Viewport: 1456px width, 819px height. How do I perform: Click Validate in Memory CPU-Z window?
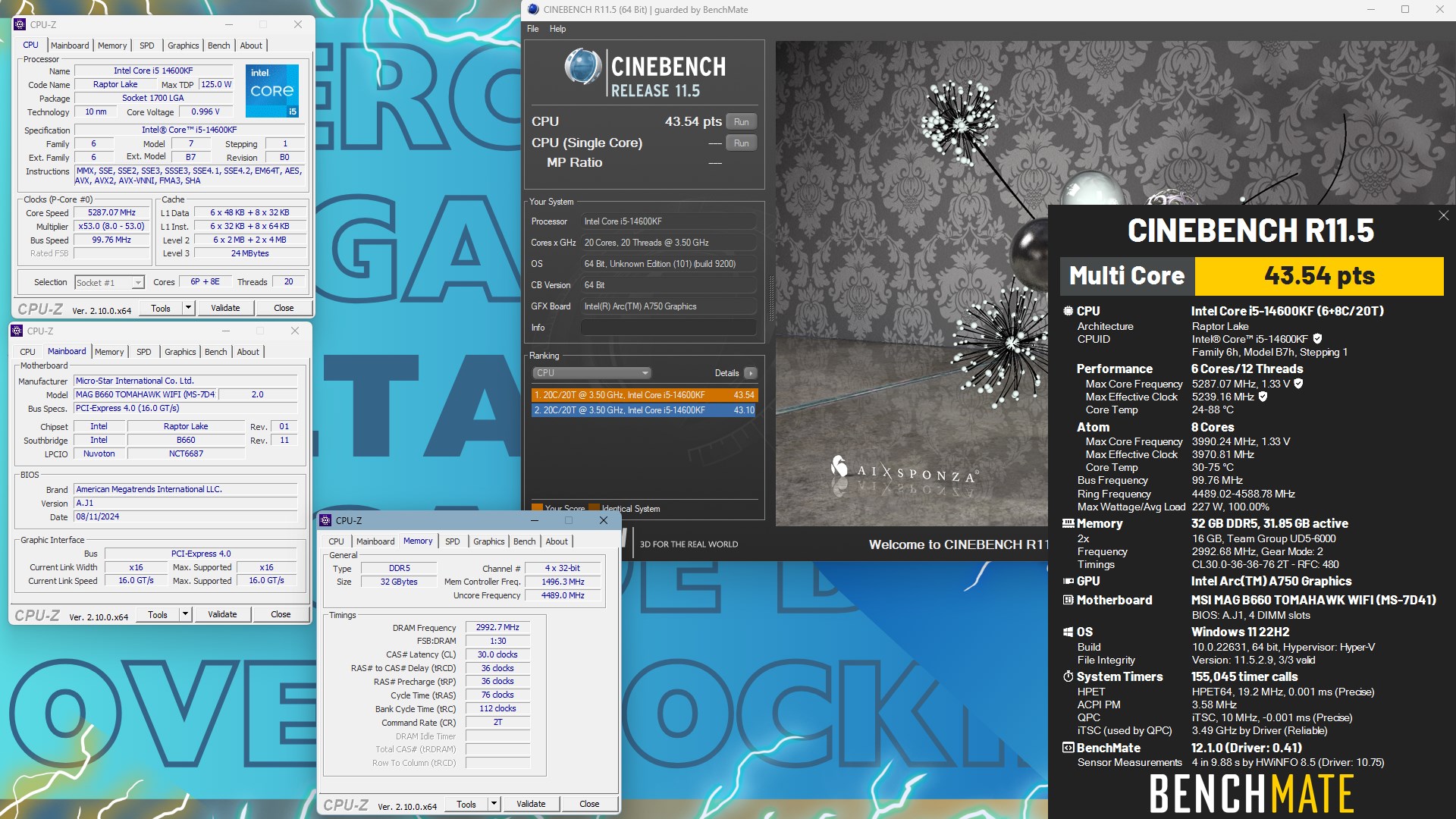click(531, 804)
